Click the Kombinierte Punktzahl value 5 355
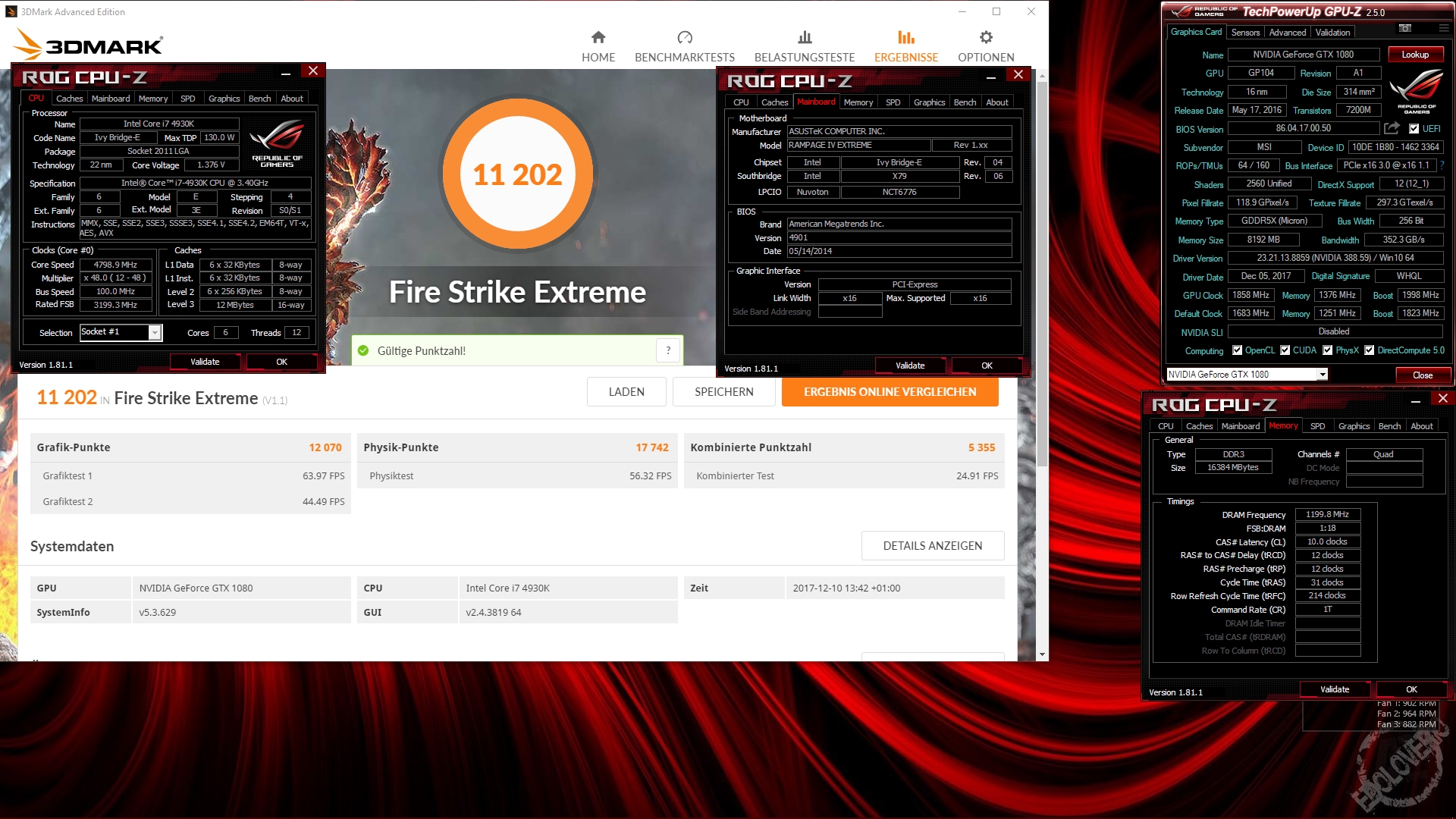 pyautogui.click(x=981, y=447)
